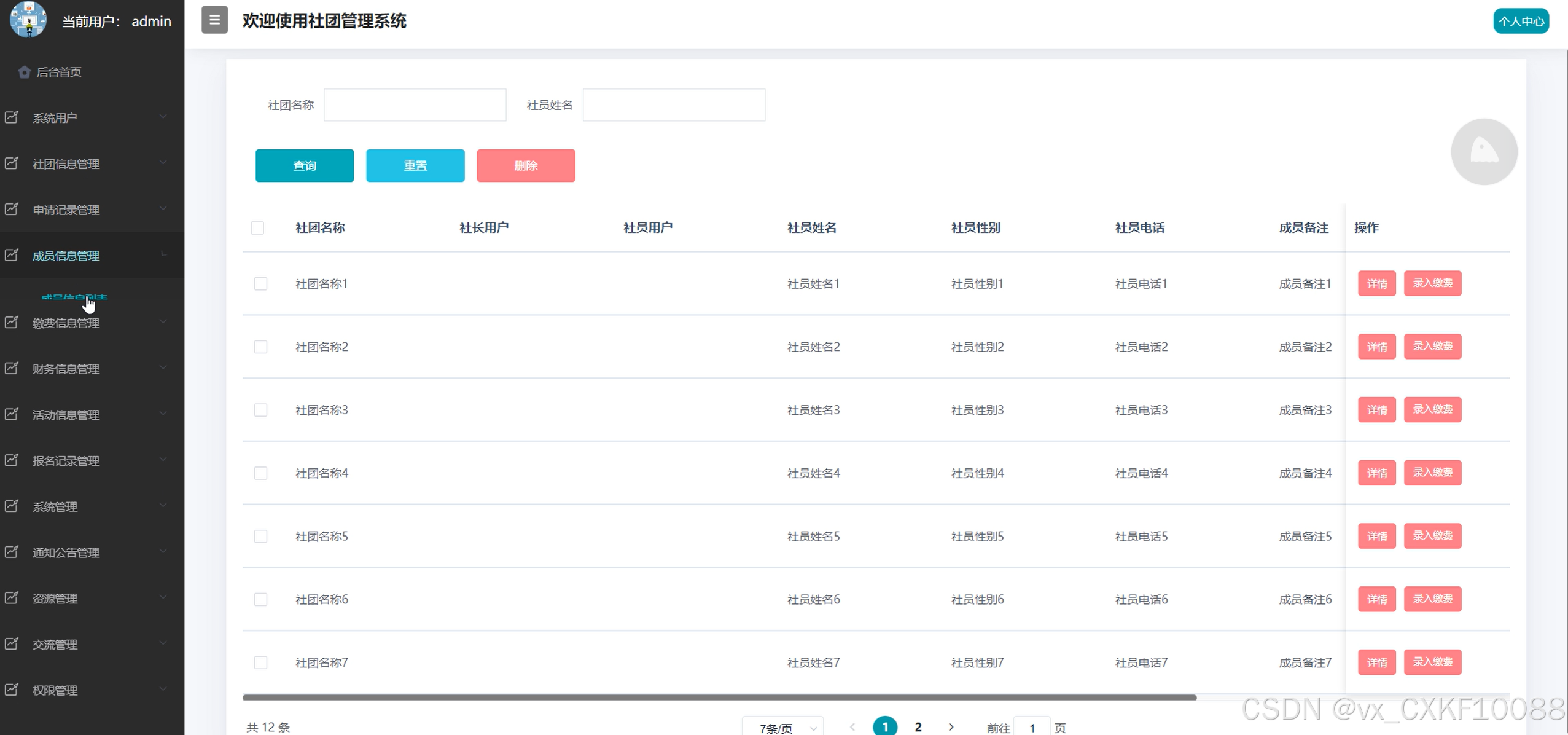Click the 查询 search button
The width and height of the screenshot is (1568, 735).
305,165
